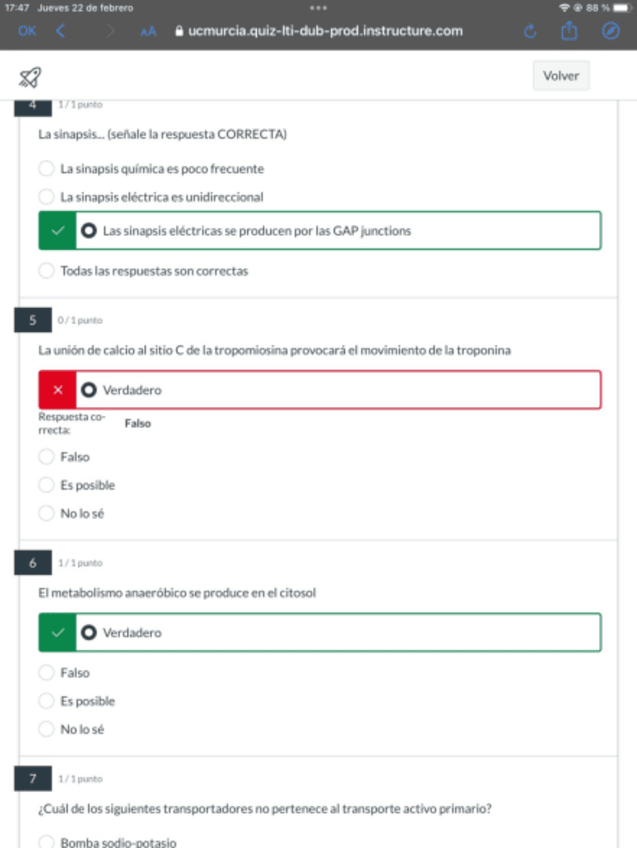Tap the red X on question 5
The image size is (637, 848).
pyautogui.click(x=57, y=390)
